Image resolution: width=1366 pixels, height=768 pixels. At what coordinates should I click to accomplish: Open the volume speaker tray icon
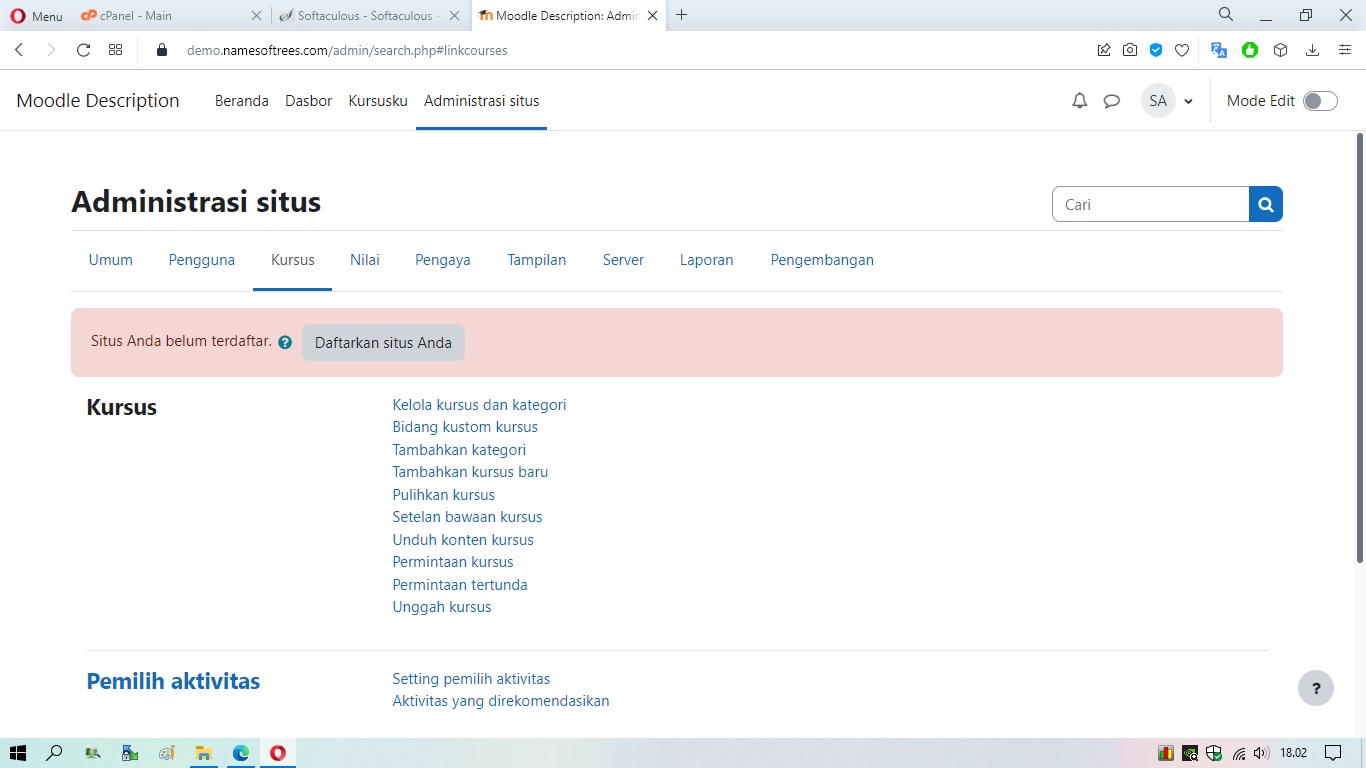[x=1261, y=753]
